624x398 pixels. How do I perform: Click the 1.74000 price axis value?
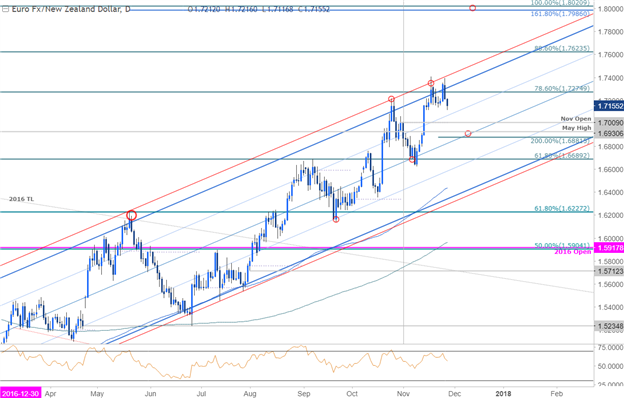[609, 78]
